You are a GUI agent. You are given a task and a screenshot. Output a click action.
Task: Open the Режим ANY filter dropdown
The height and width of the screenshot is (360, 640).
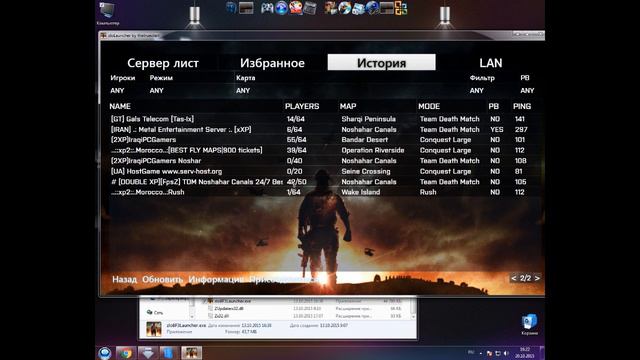156,91
